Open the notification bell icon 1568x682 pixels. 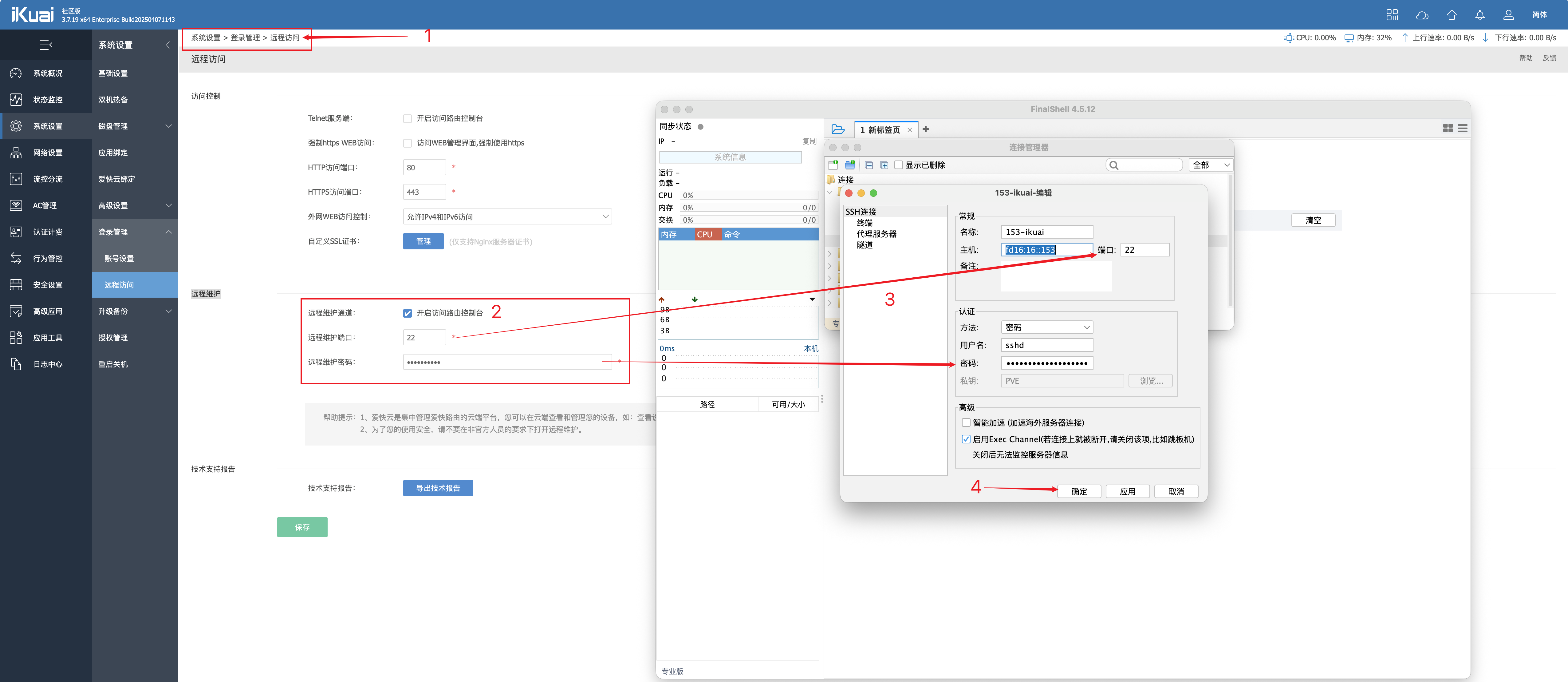[1480, 15]
